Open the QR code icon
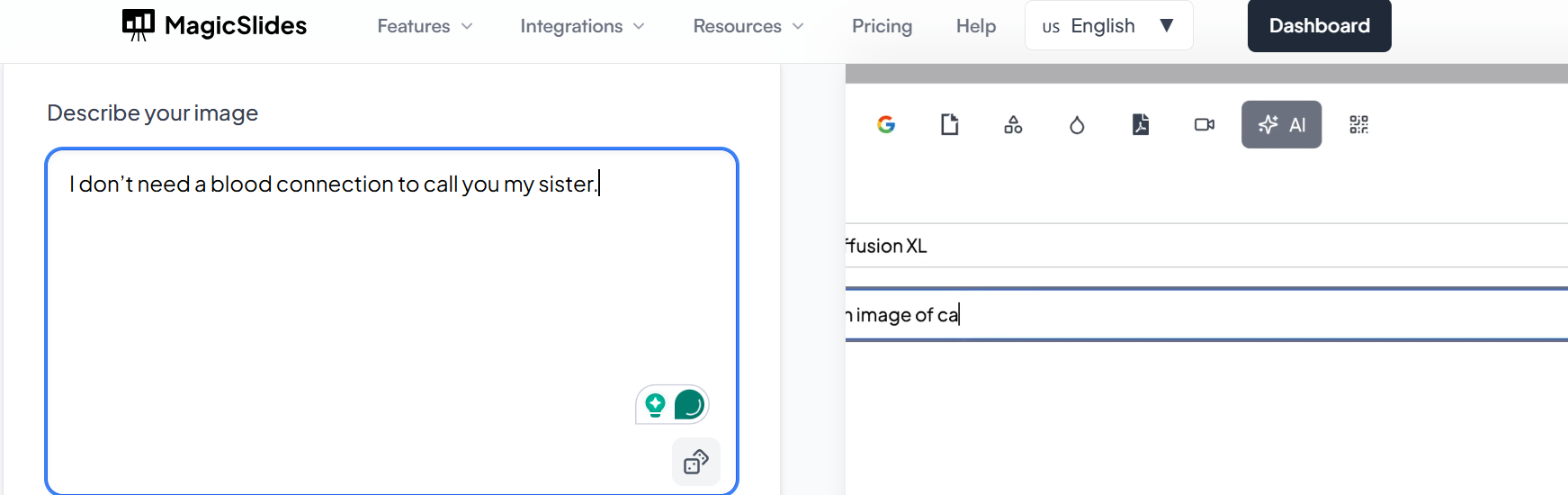 pyautogui.click(x=1358, y=124)
